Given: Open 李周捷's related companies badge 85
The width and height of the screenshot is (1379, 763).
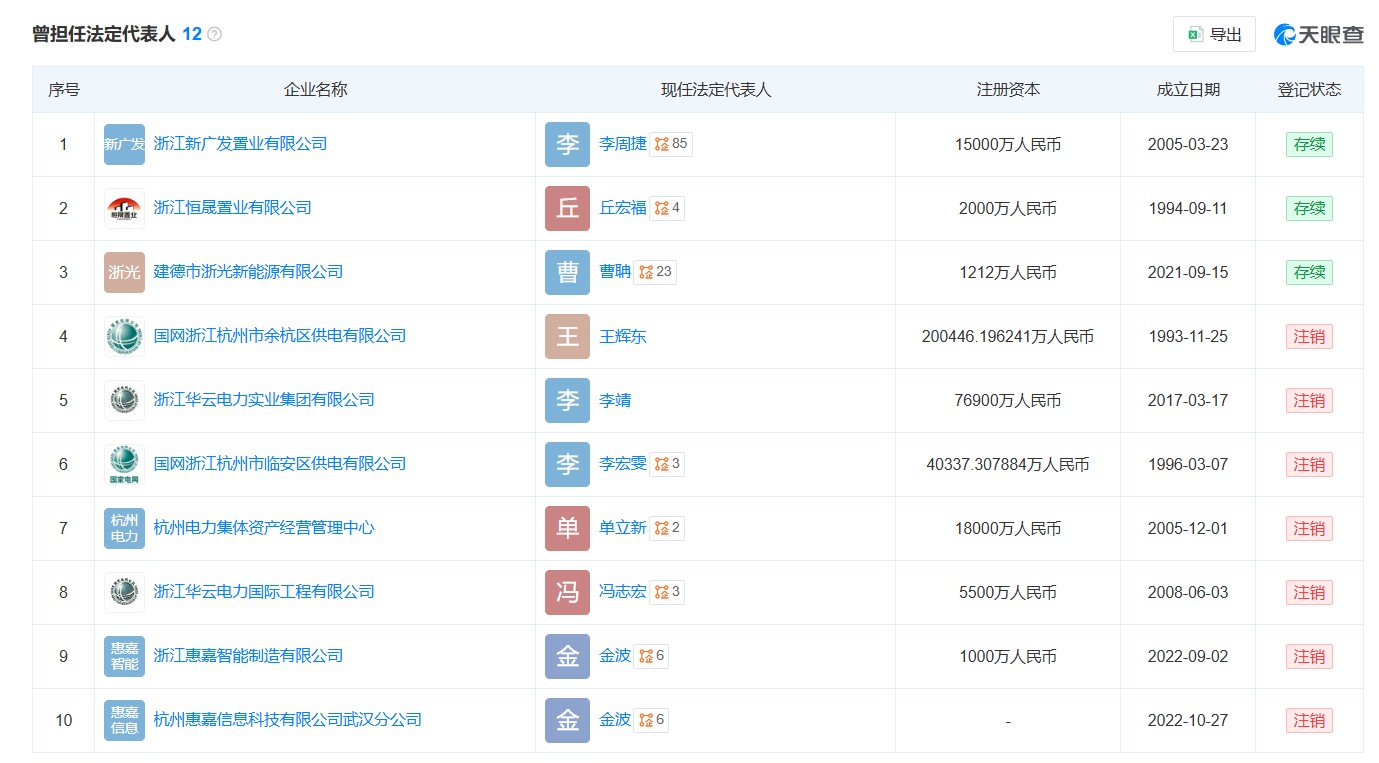Looking at the screenshot, I should tap(671, 144).
